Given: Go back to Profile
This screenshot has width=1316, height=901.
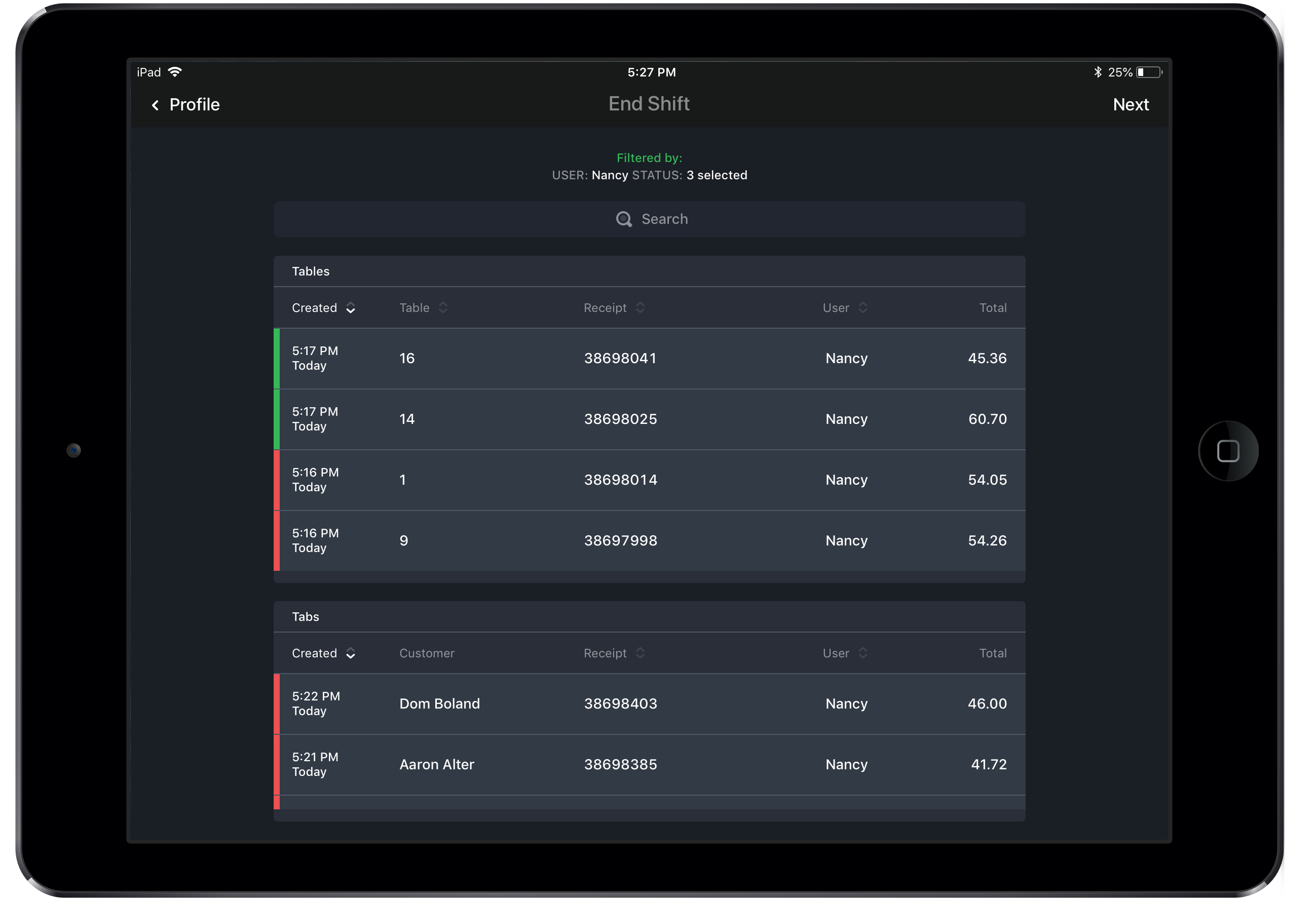Looking at the screenshot, I should [194, 105].
